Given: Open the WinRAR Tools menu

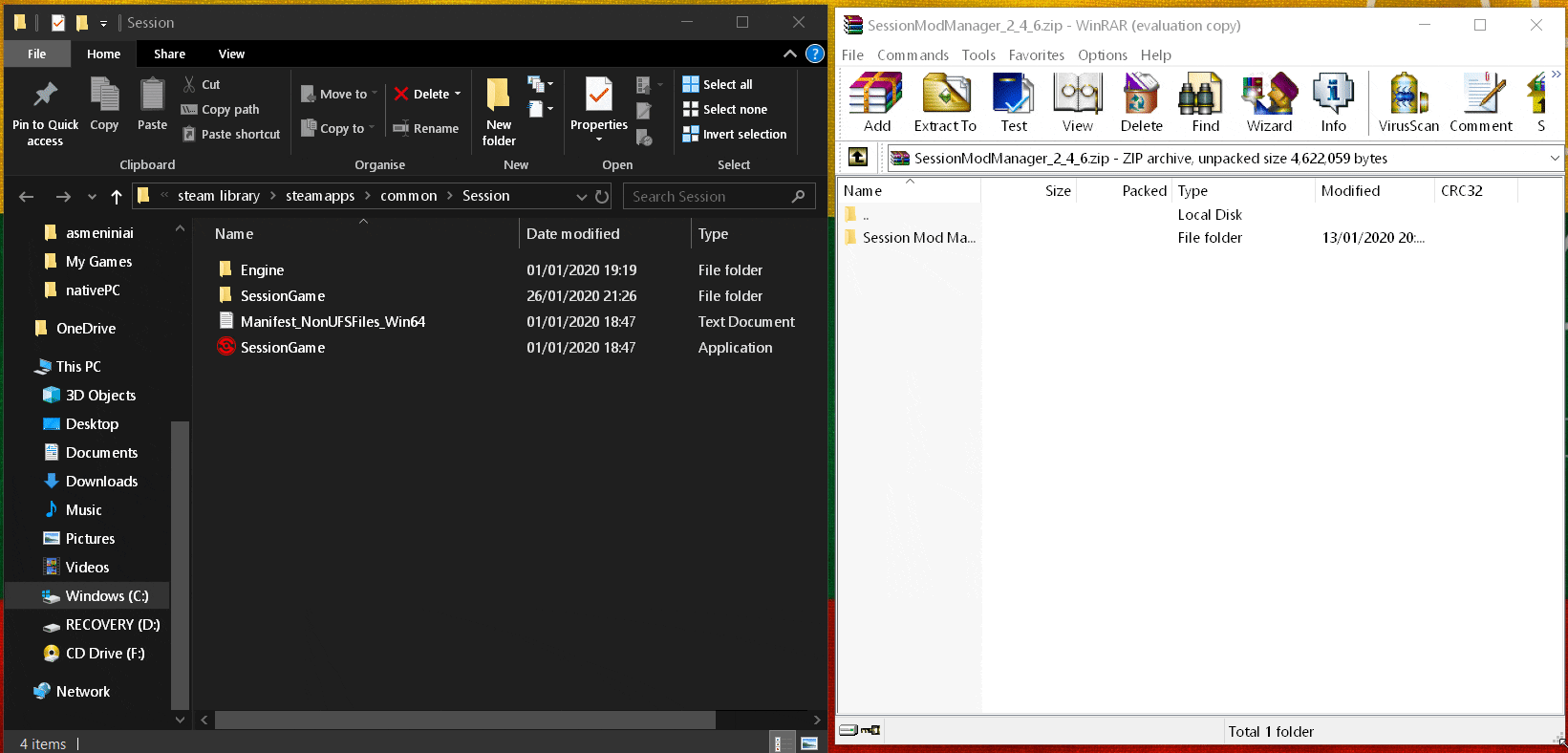Looking at the screenshot, I should pyautogui.click(x=978, y=54).
